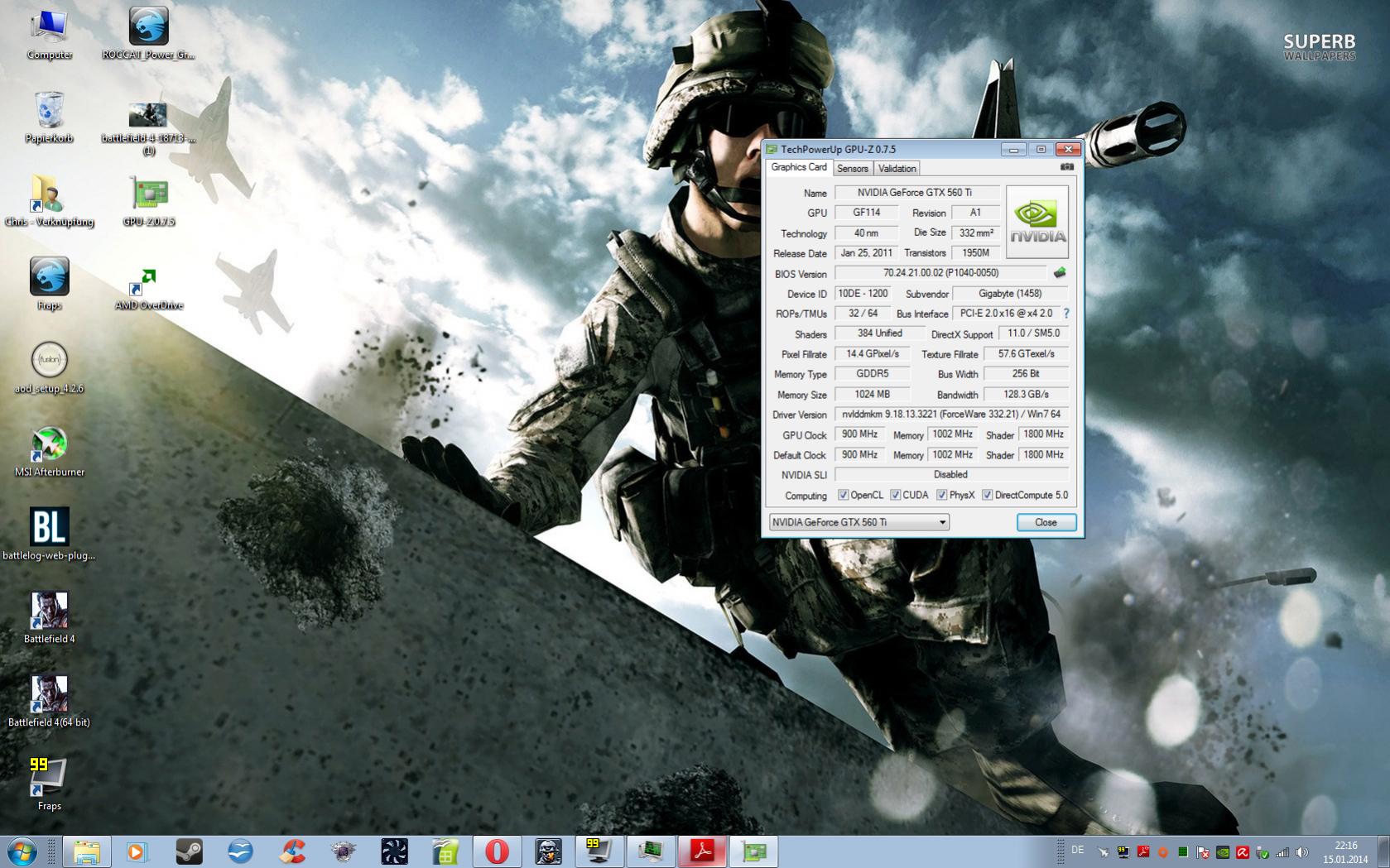Select the ROCCAT Power Grid desktop icon

[148, 35]
